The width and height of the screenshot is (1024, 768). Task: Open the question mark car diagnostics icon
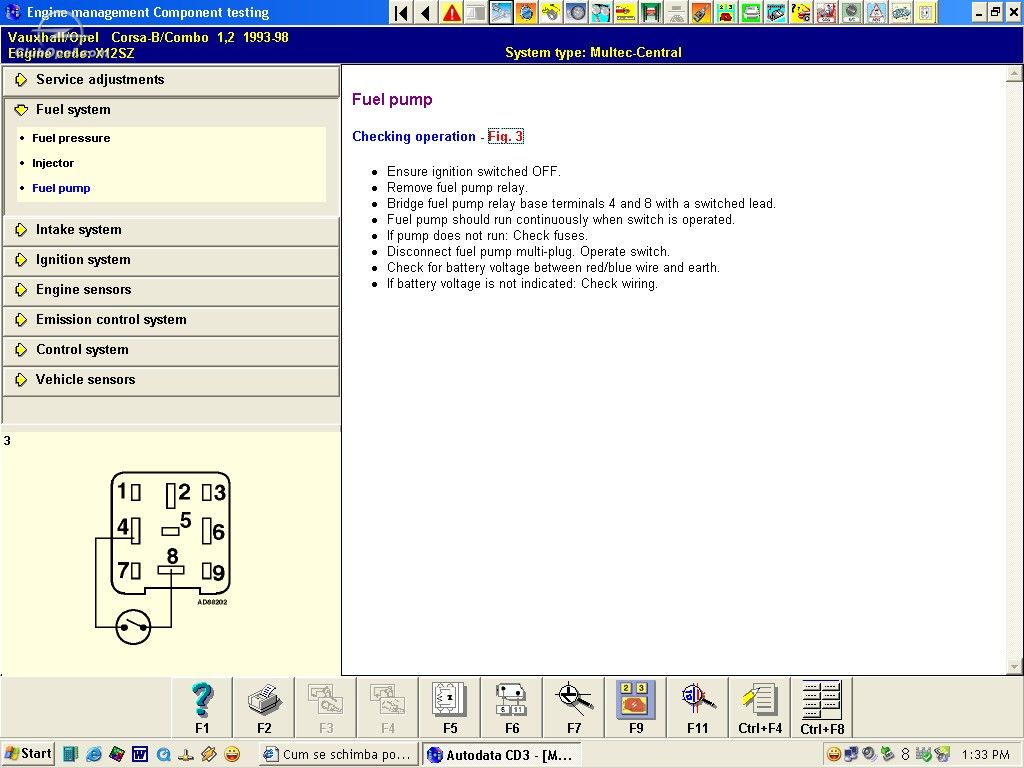click(x=801, y=12)
